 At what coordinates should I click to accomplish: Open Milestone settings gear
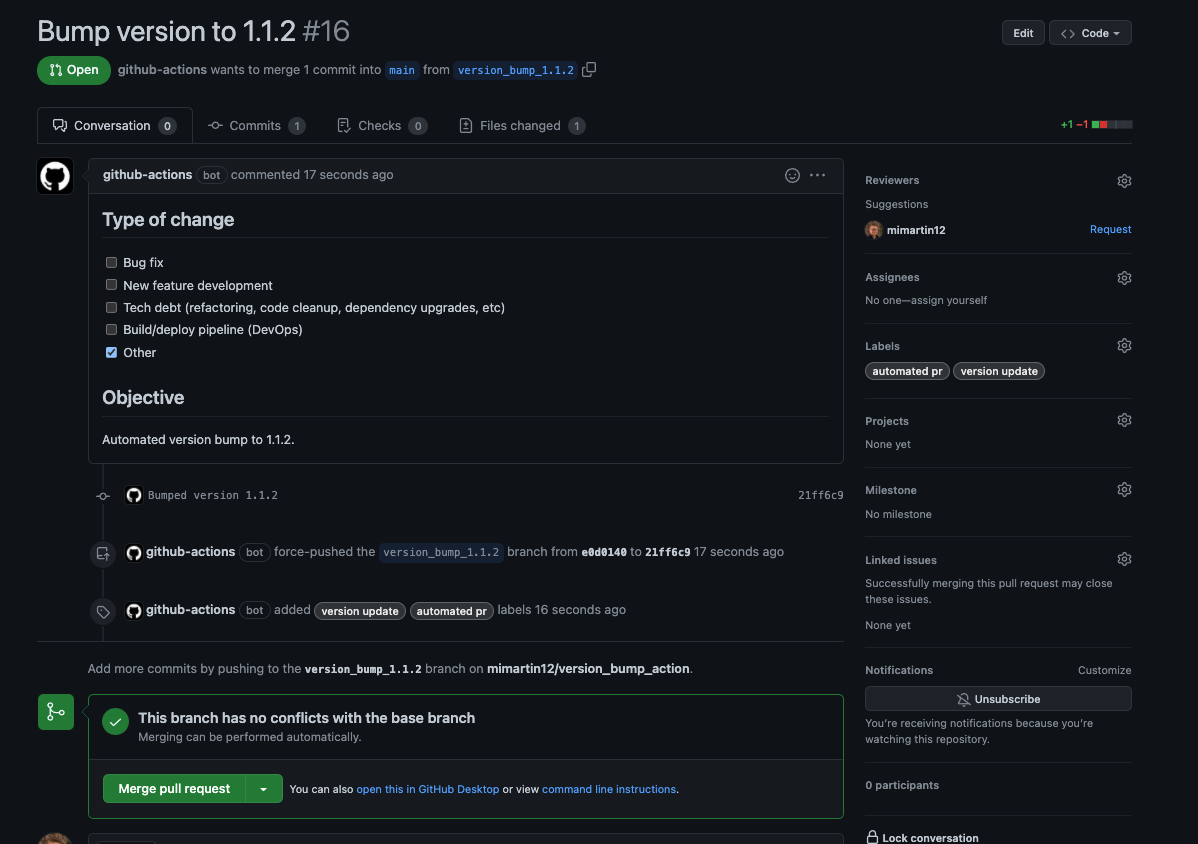click(1124, 490)
